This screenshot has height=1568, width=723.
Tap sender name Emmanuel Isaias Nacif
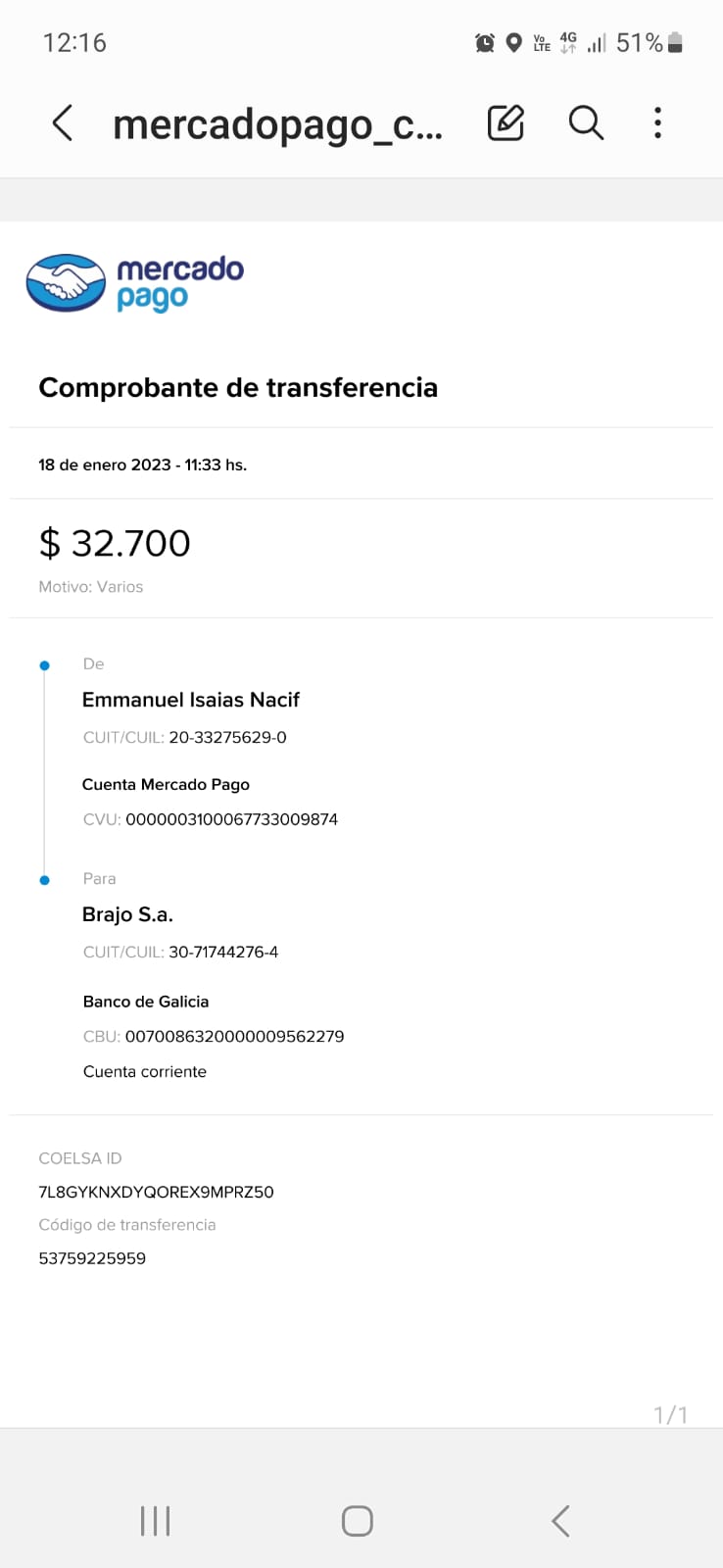[191, 700]
